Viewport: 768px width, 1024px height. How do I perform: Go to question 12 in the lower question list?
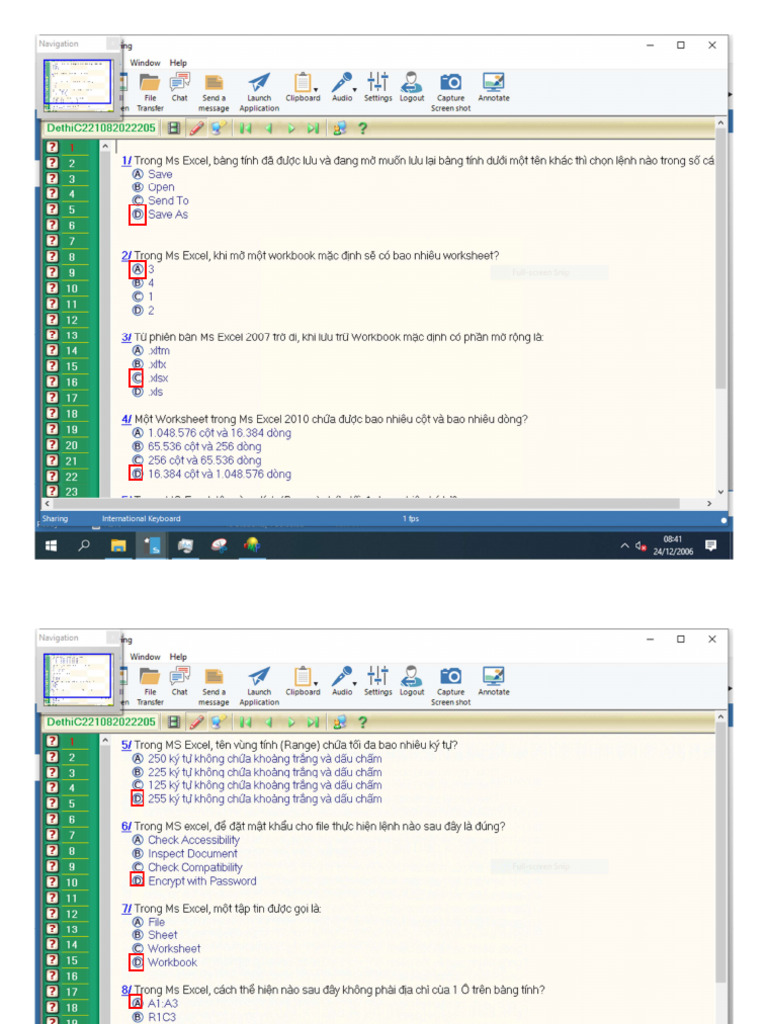pos(71,914)
